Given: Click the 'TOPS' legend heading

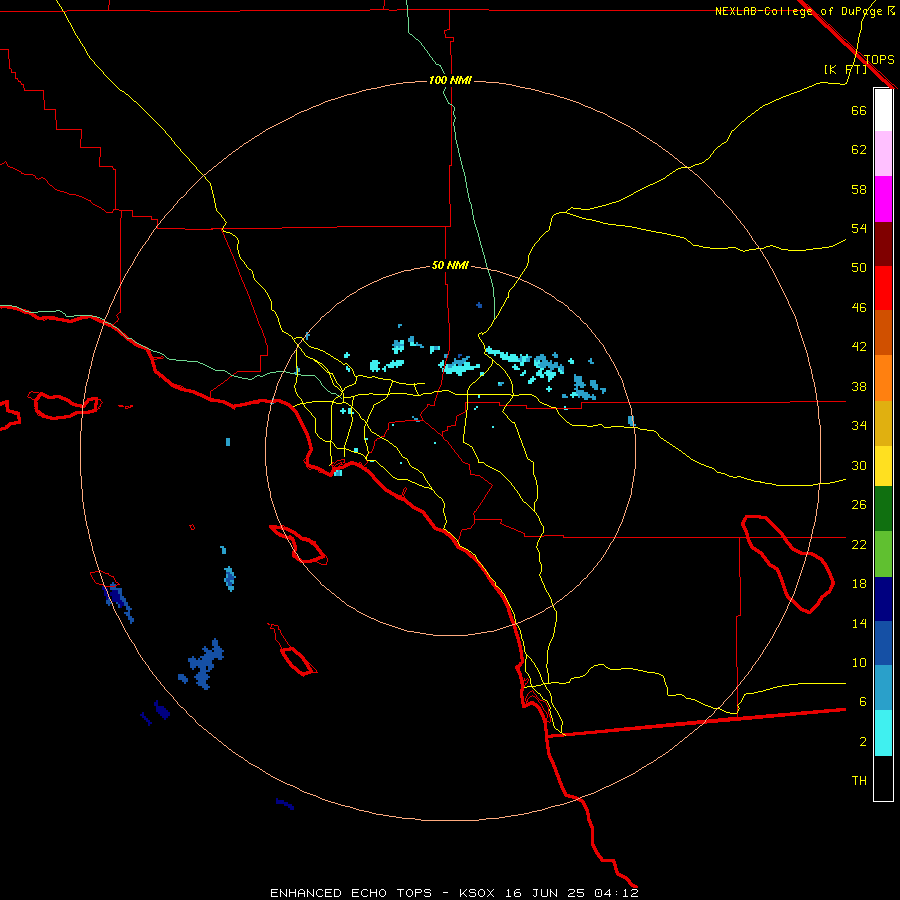Looking at the screenshot, I should click(x=879, y=59).
